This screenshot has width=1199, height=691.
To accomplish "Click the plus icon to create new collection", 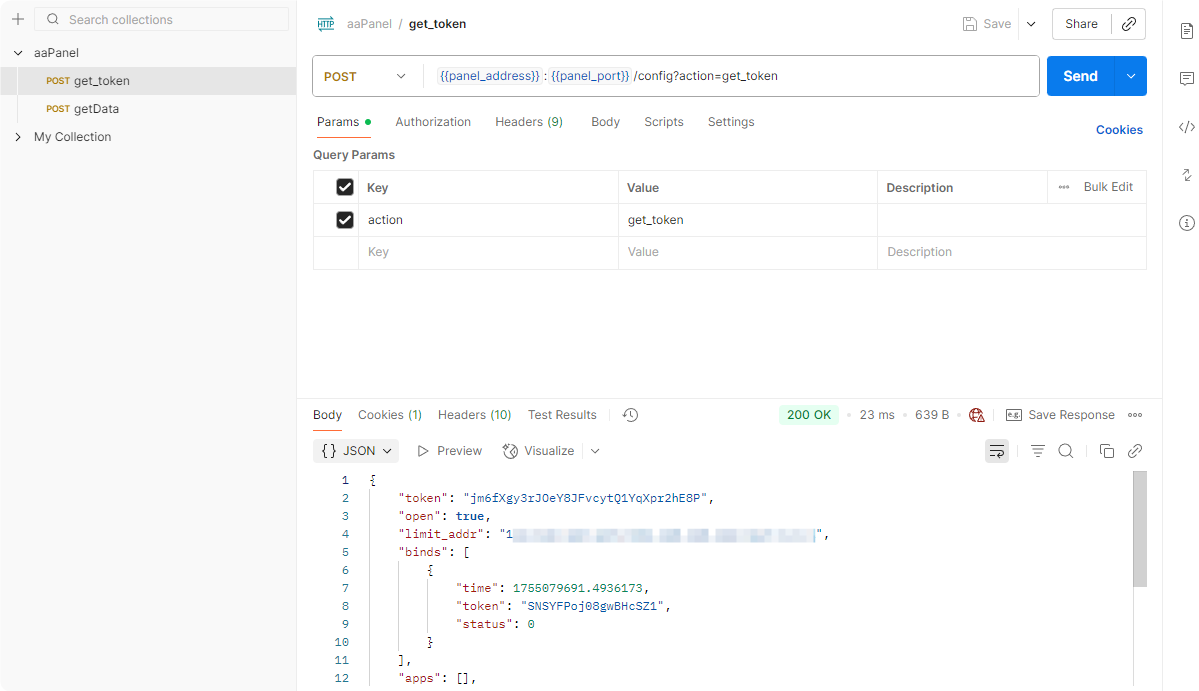I will (17, 19).
